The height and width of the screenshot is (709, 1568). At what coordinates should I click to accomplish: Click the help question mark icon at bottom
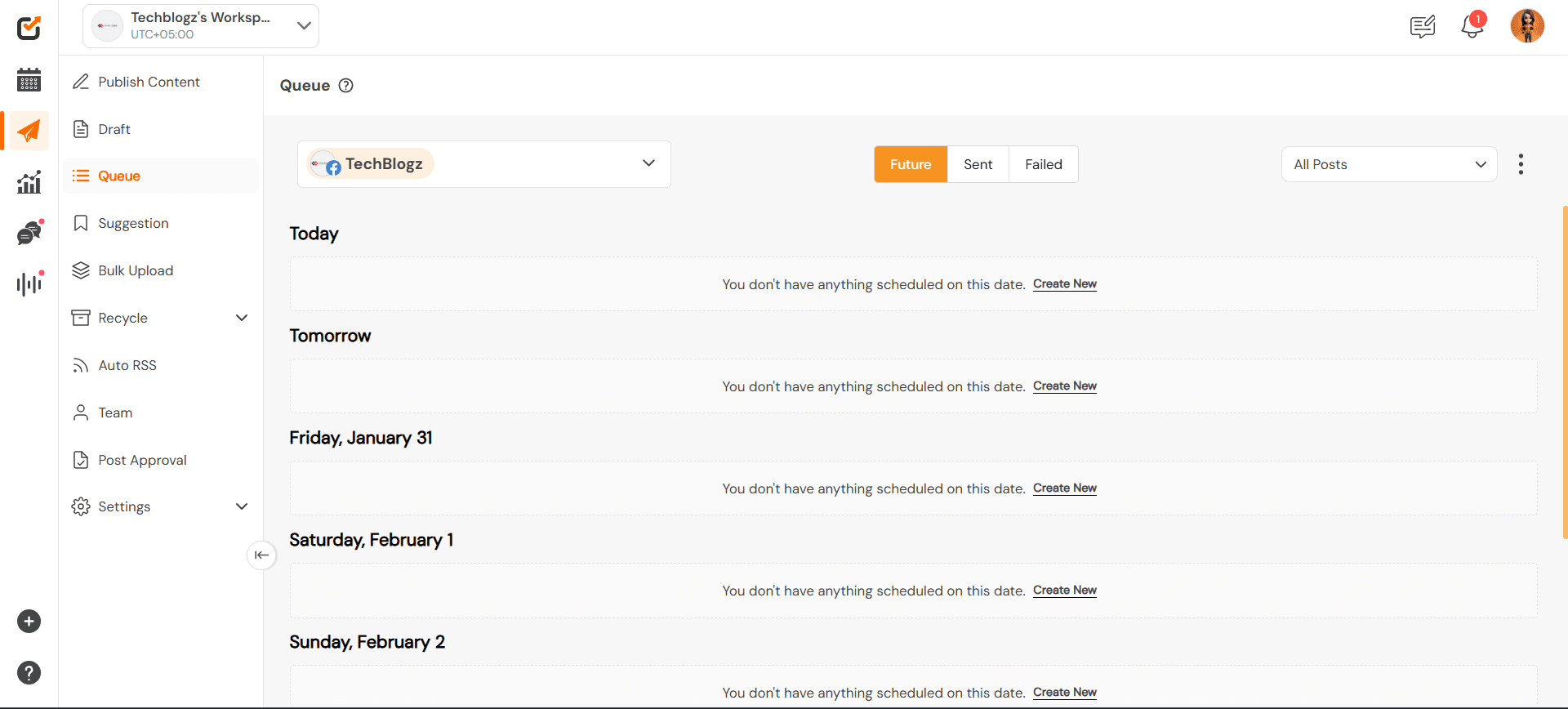click(29, 672)
